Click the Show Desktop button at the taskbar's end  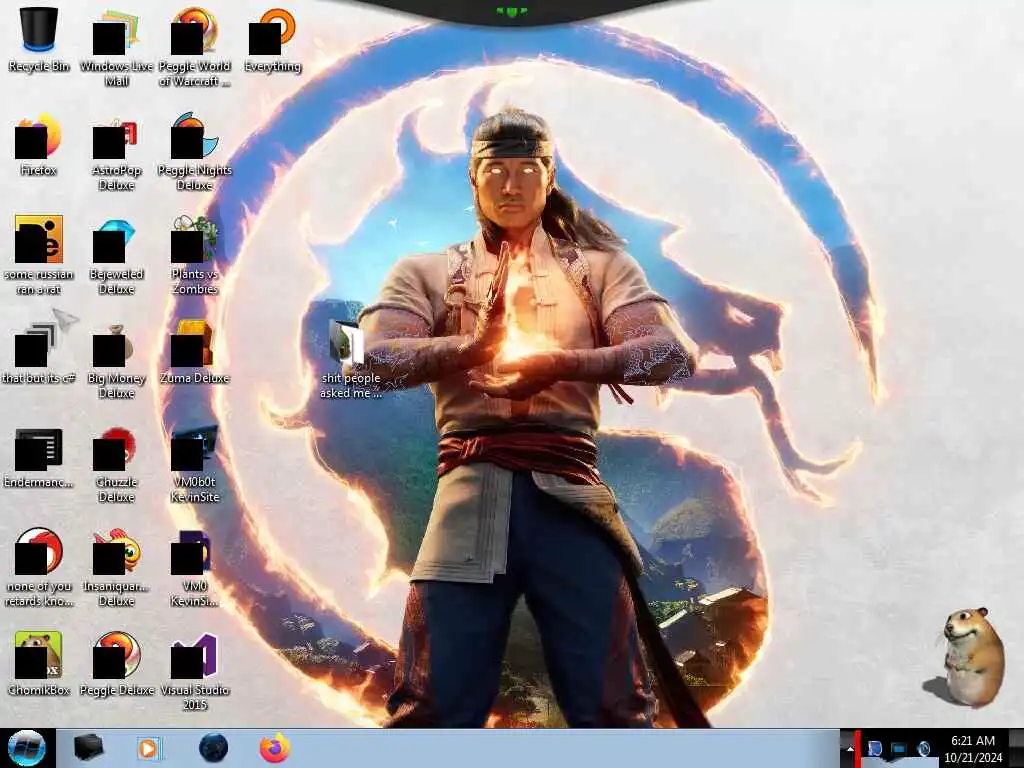pos(1017,748)
